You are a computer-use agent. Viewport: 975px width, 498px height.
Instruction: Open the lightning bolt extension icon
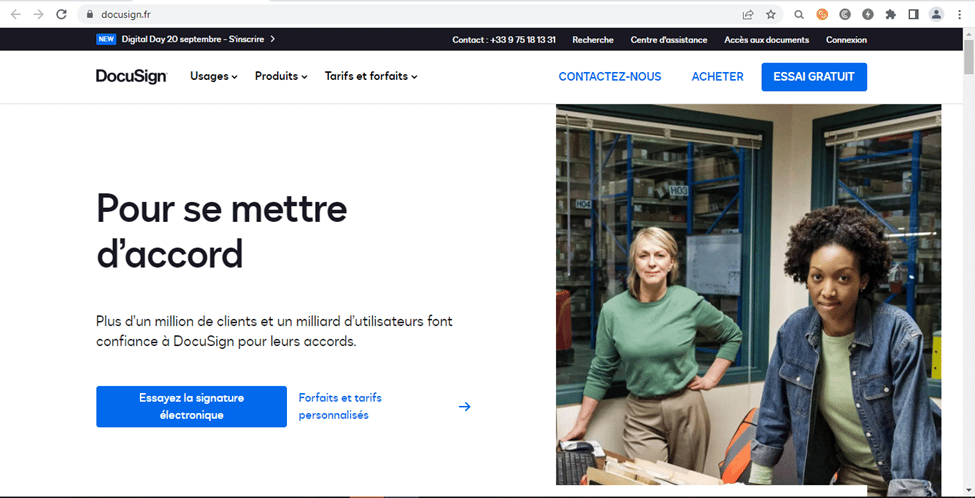click(868, 14)
